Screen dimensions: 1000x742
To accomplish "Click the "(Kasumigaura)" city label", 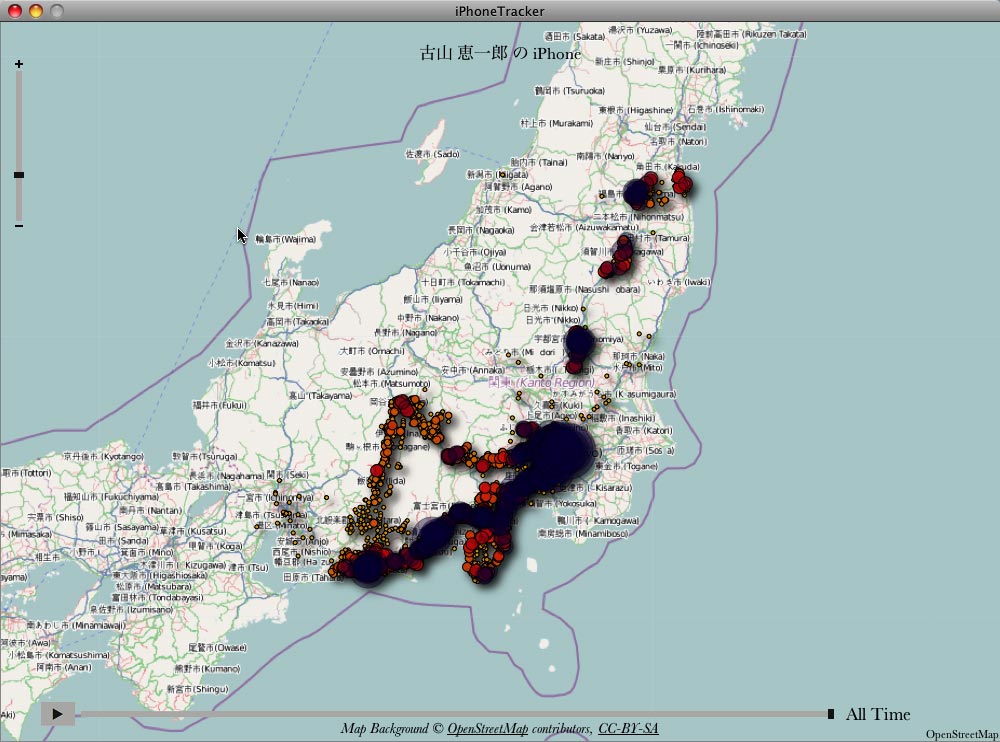I will 645,394.
